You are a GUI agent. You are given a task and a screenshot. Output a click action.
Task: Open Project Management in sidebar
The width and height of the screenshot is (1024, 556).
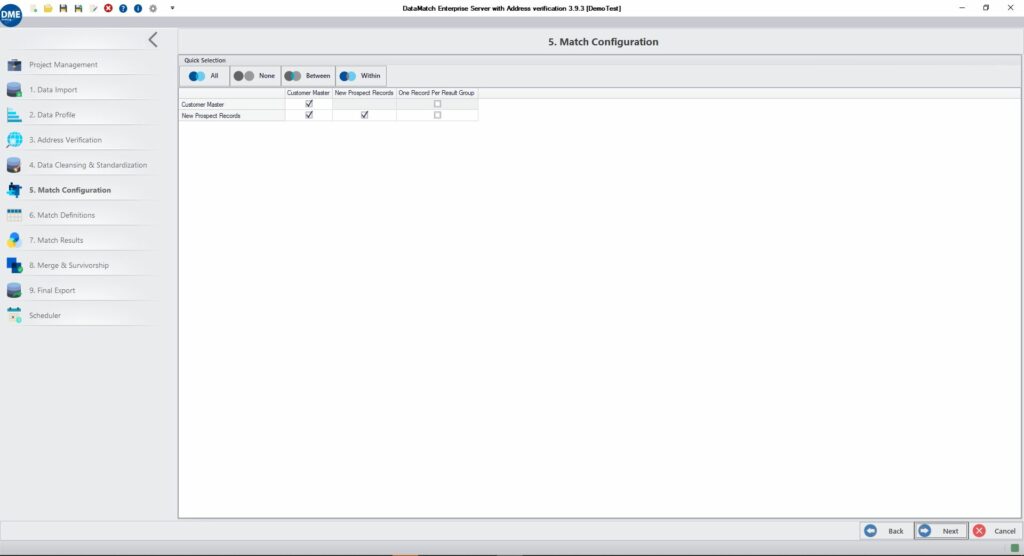coord(63,65)
